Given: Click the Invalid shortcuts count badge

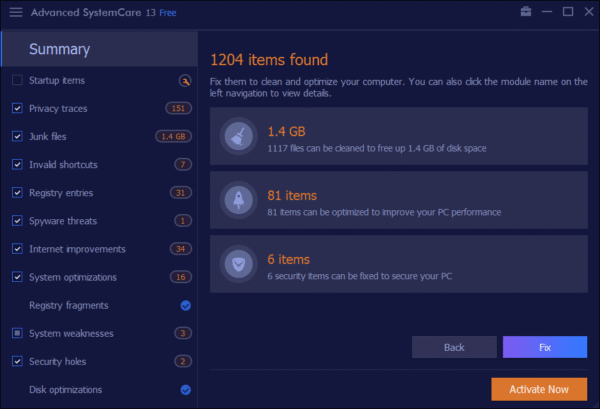Looking at the screenshot, I should coord(182,164).
